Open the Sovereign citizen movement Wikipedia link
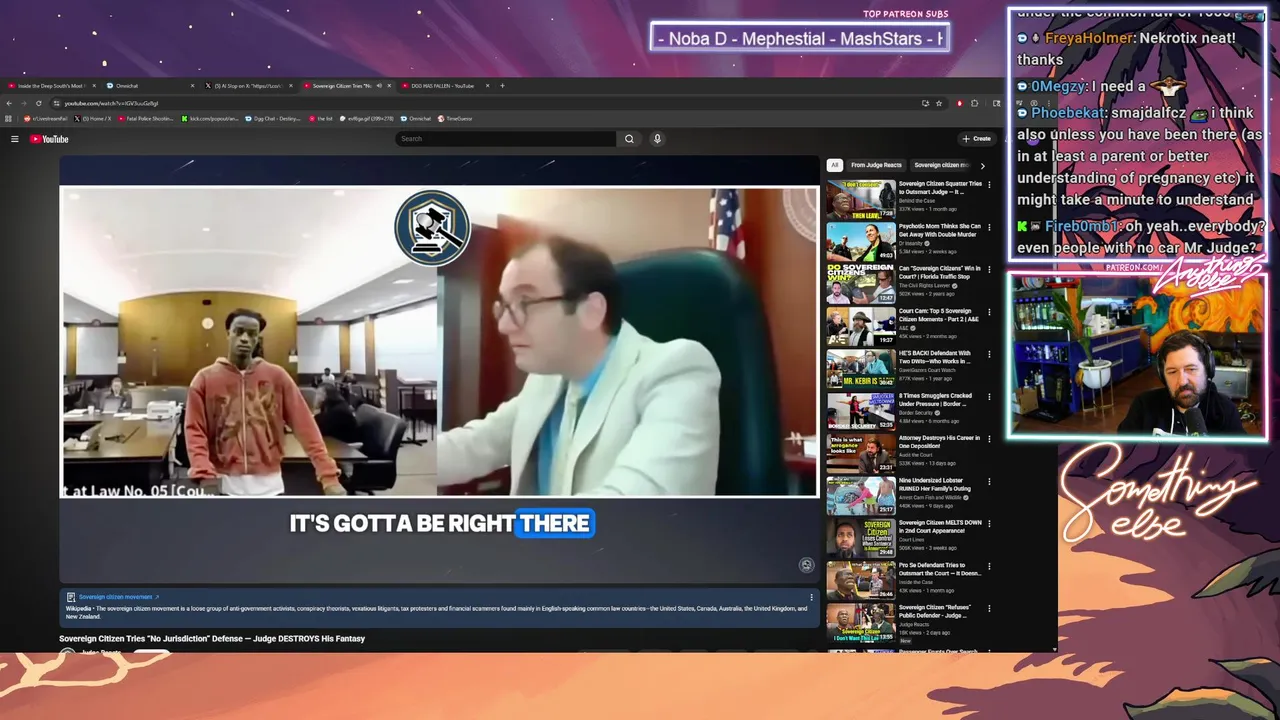This screenshot has width=1280, height=720. tap(118, 597)
